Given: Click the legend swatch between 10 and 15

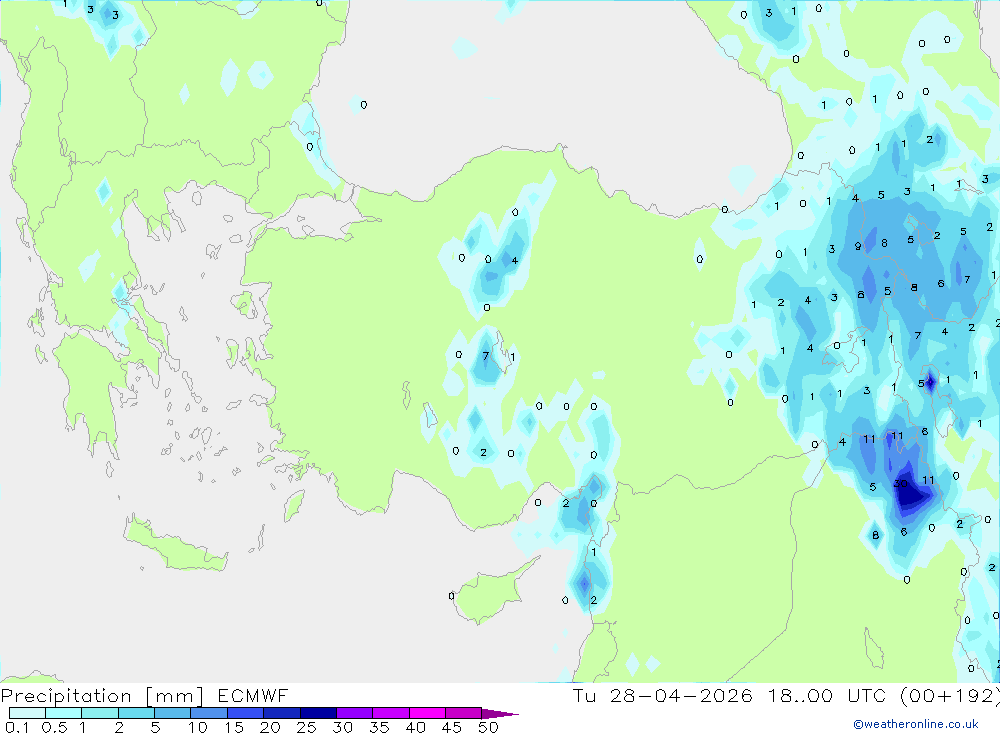Looking at the screenshot, I should click(x=209, y=713).
